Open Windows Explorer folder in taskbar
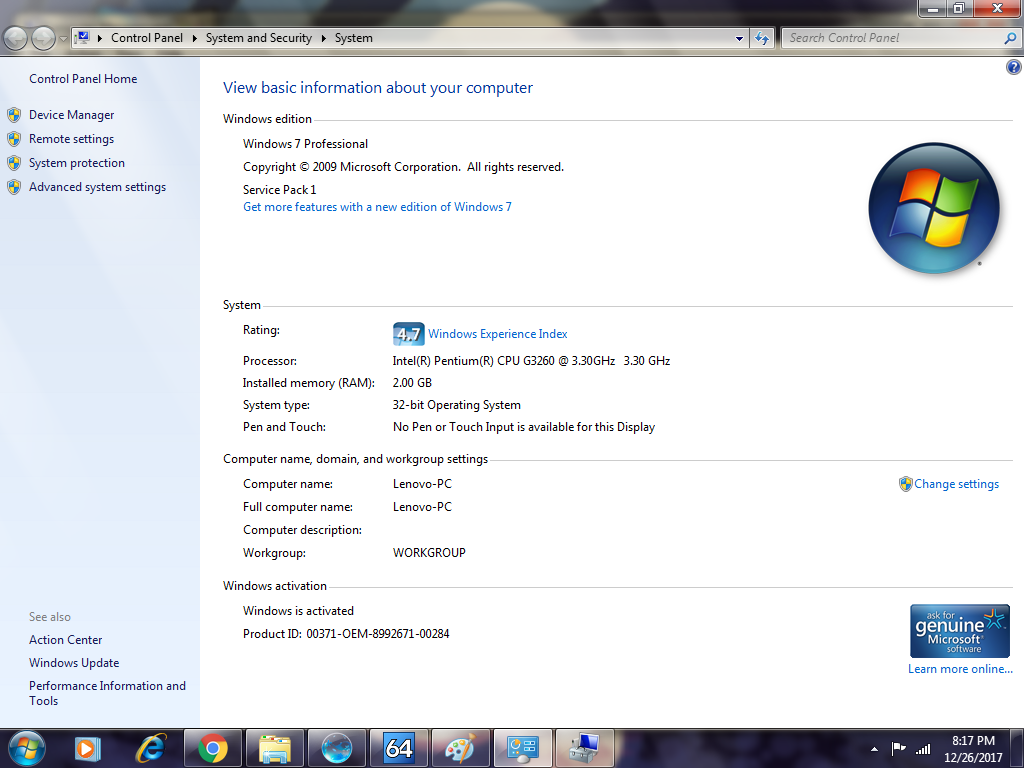The image size is (1024, 768). (274, 748)
